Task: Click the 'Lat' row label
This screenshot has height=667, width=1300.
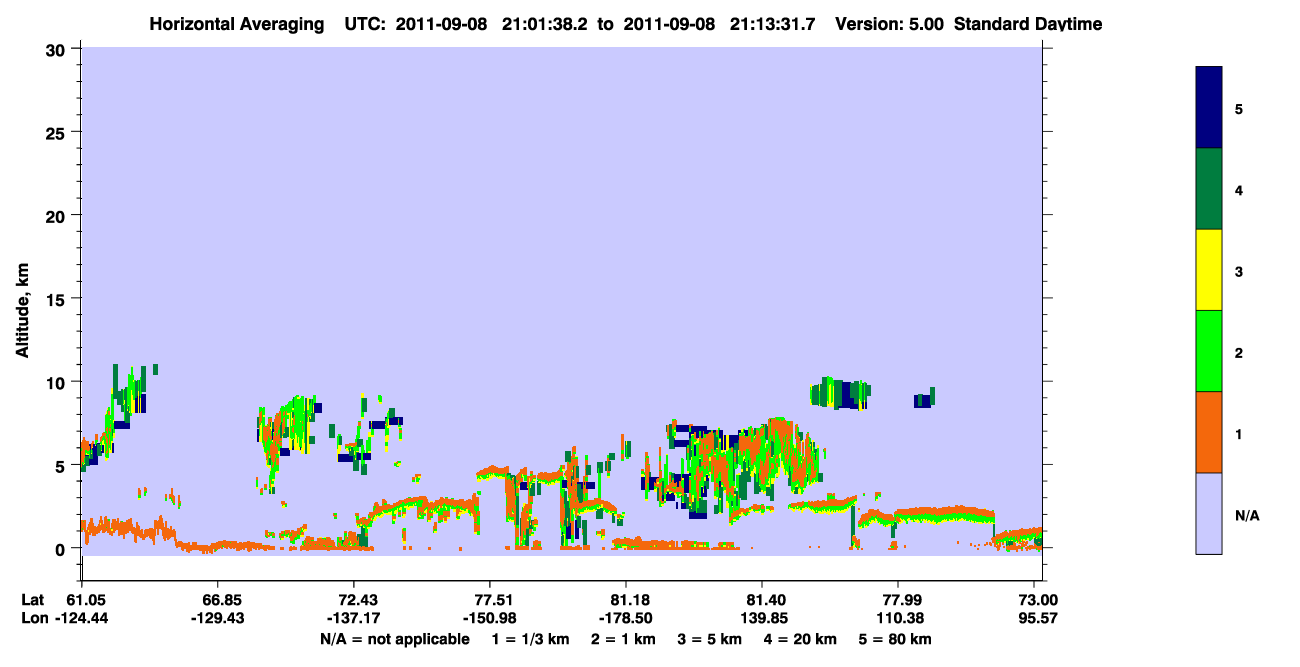Action: point(32,600)
